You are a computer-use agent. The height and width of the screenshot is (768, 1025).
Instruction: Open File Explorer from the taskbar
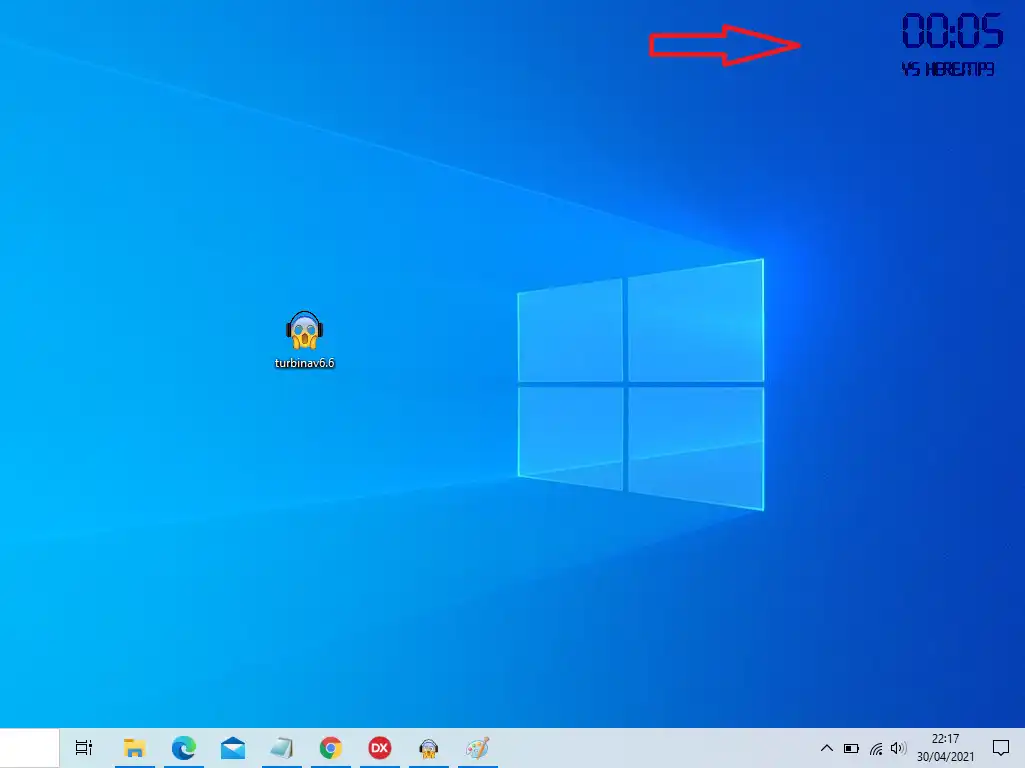(x=135, y=748)
